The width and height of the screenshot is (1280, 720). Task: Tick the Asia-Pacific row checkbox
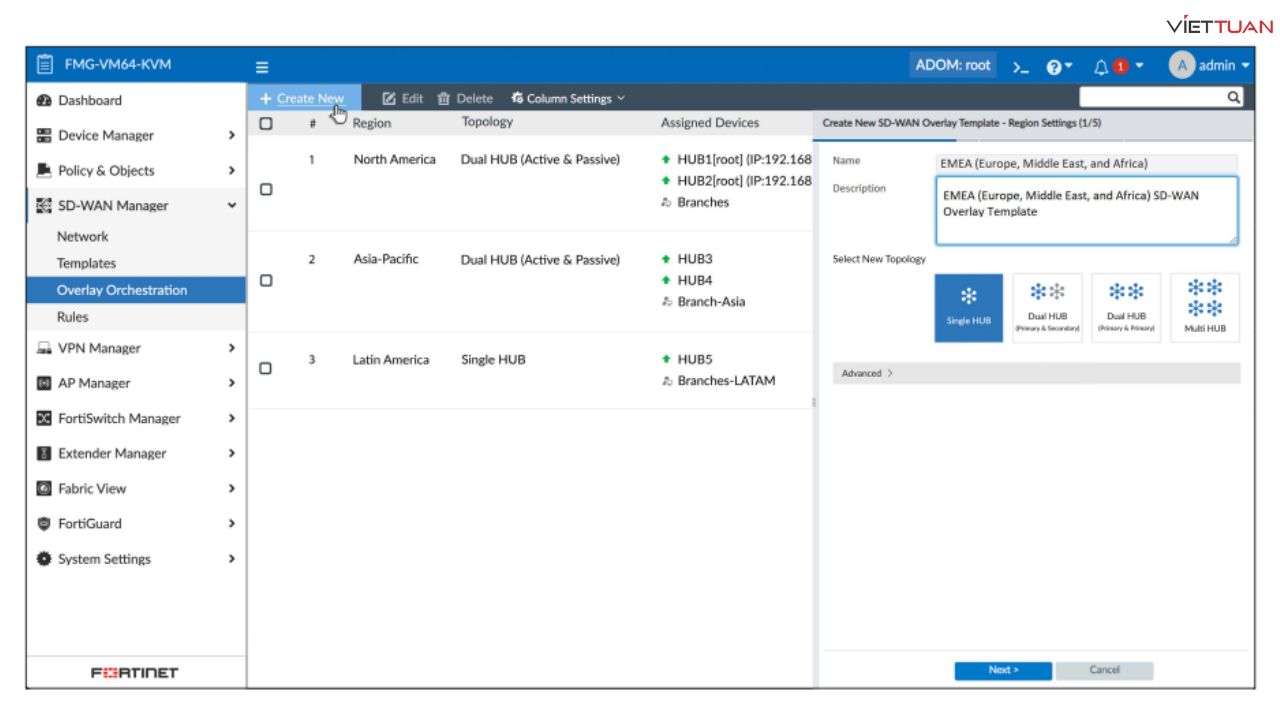click(266, 281)
